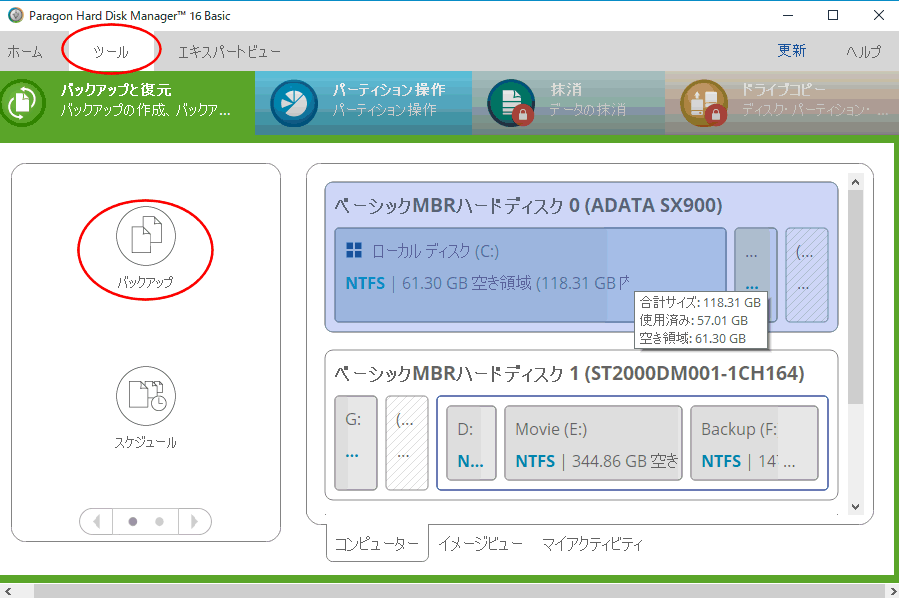Switch to the イメージビュー tab
The image size is (899, 598).
coord(480,544)
